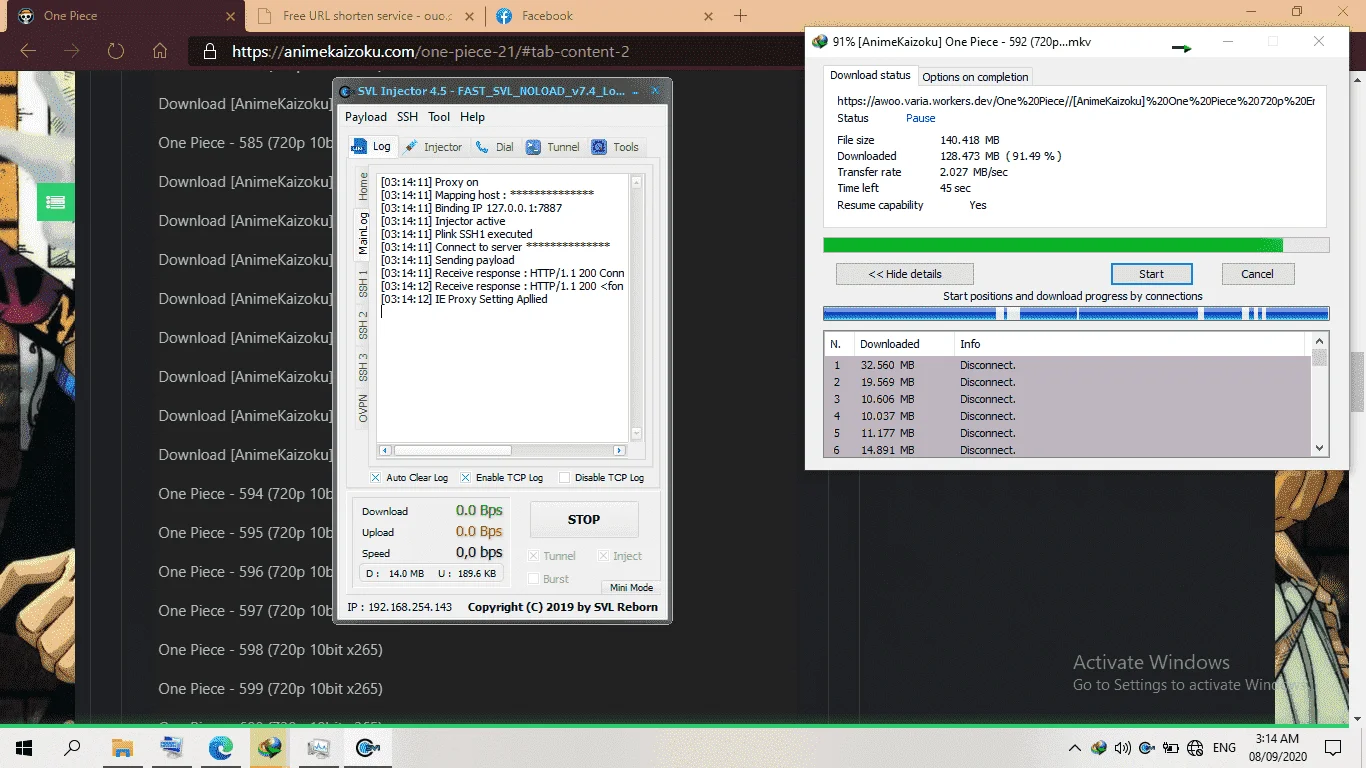Check Disable TCP Log checkbox

(x=564, y=478)
